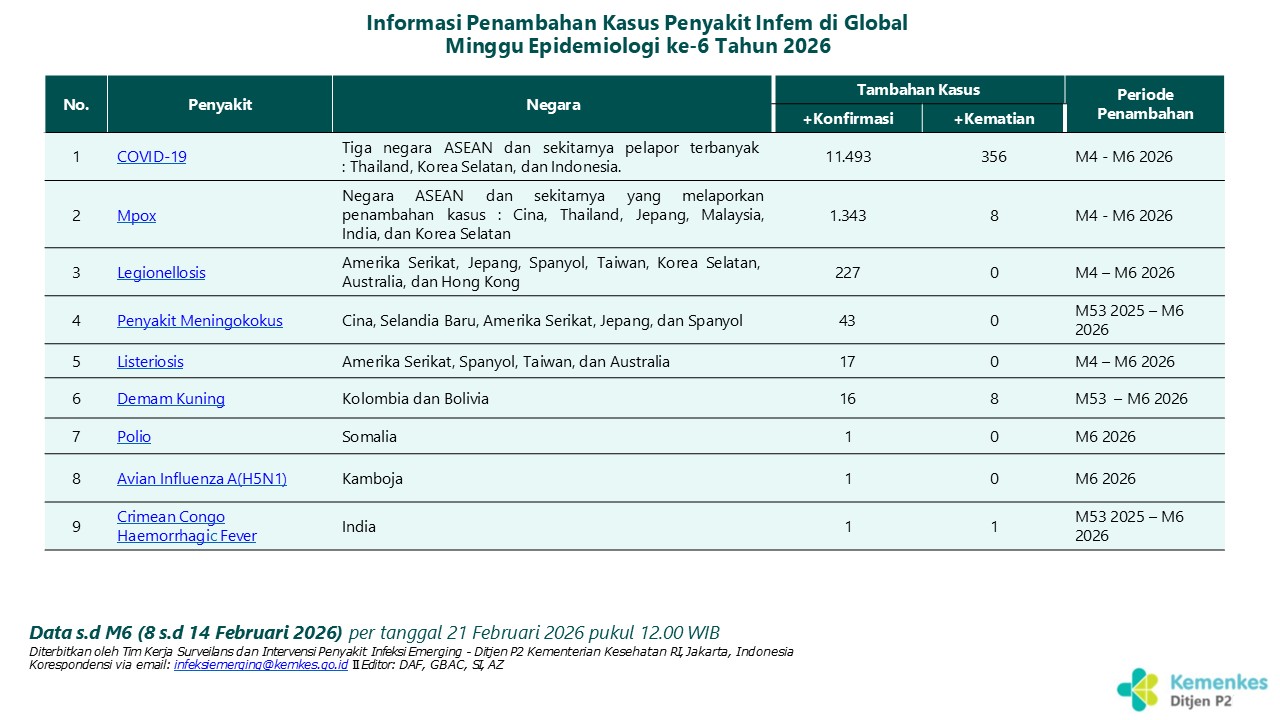Select the Kamboja country cell
Screen dimensions: 1280x720
tap(372, 479)
